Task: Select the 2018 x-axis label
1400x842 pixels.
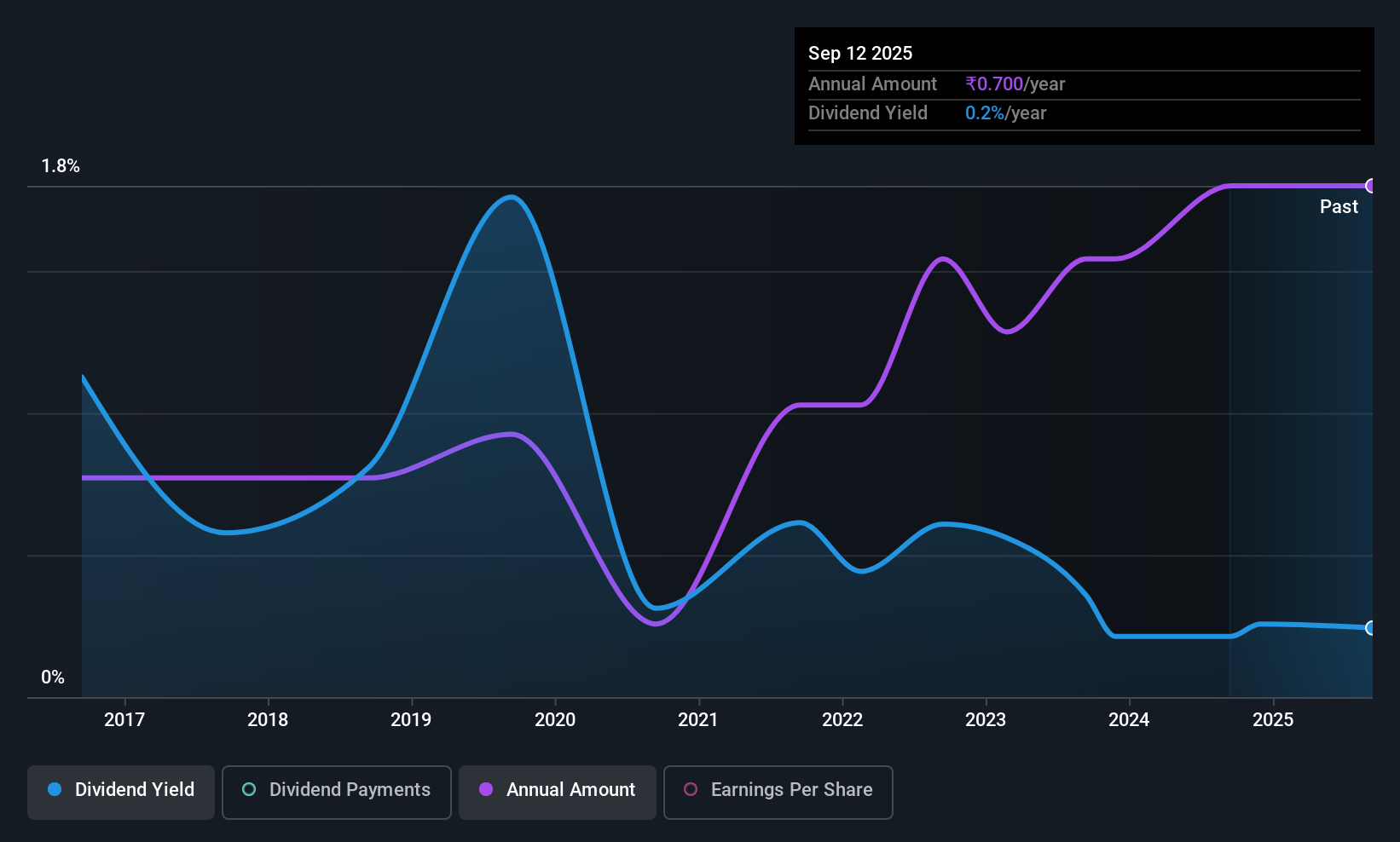Action: [x=268, y=720]
